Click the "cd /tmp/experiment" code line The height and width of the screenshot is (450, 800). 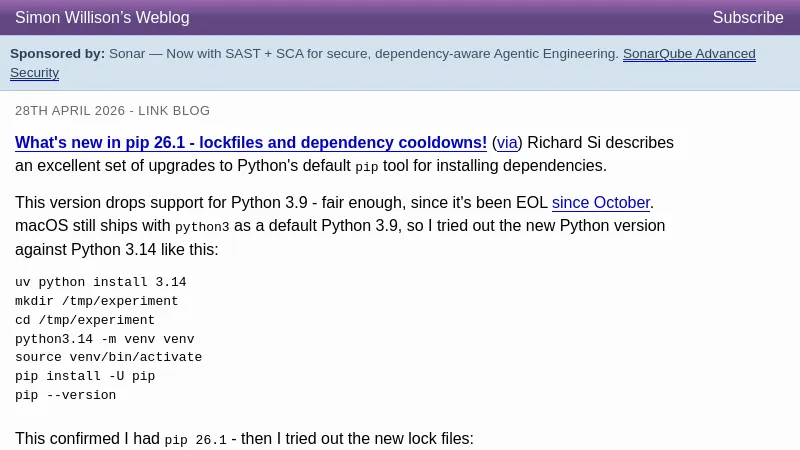tap(85, 321)
